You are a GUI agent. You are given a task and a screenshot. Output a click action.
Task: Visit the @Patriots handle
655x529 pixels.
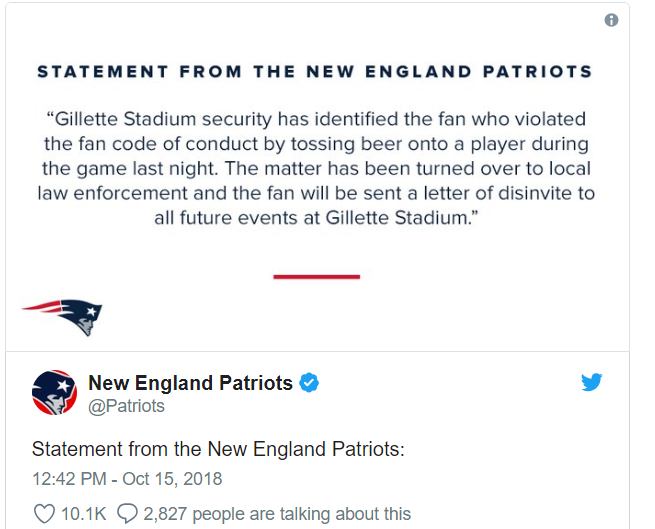(x=127, y=406)
